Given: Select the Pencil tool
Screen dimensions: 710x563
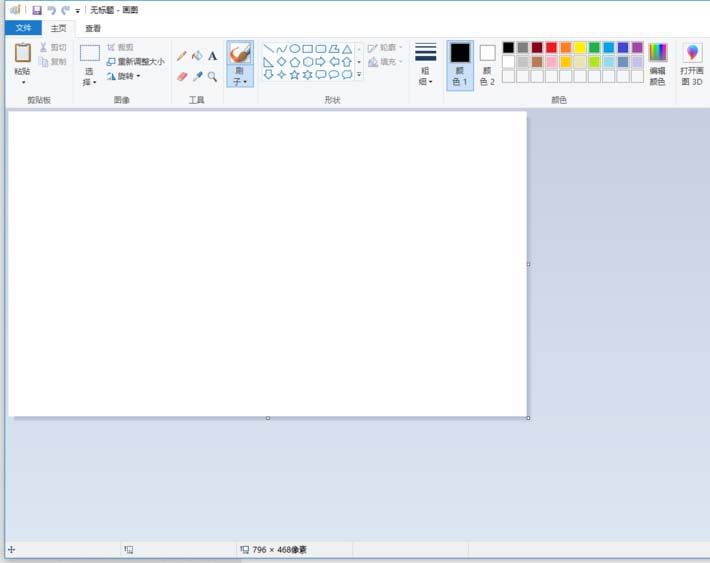Looking at the screenshot, I should [182, 56].
